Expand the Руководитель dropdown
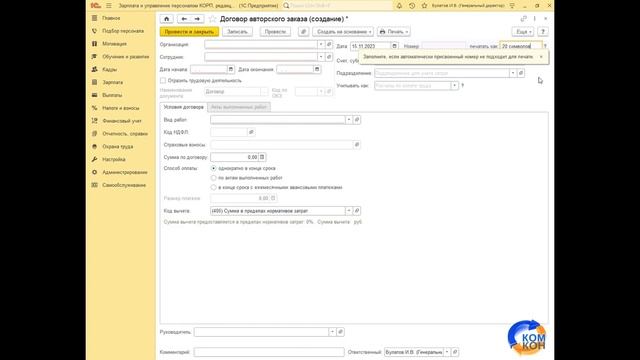This screenshot has width=640, height=360. tap(332, 332)
